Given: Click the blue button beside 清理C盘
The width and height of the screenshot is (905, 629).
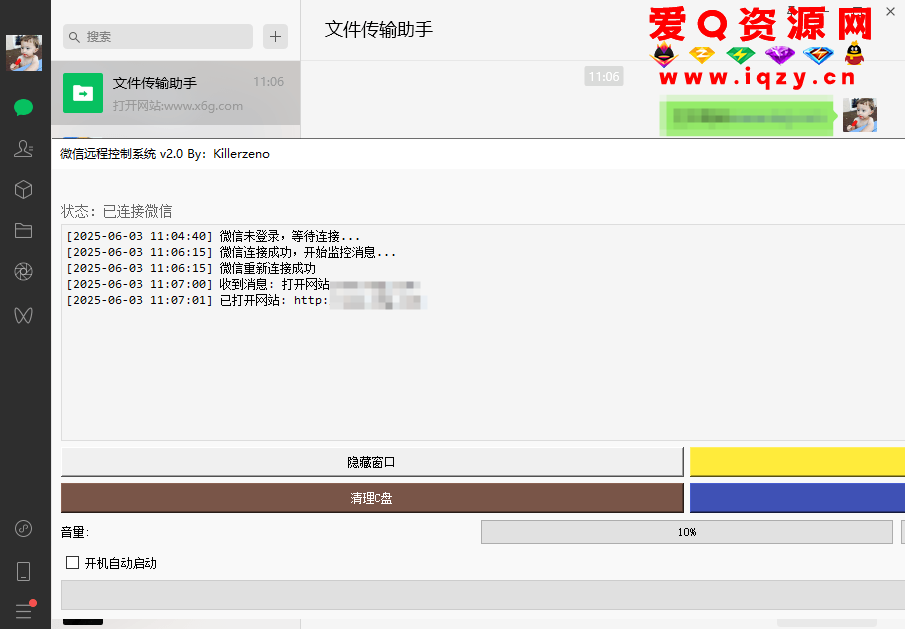Looking at the screenshot, I should pyautogui.click(x=798, y=498).
